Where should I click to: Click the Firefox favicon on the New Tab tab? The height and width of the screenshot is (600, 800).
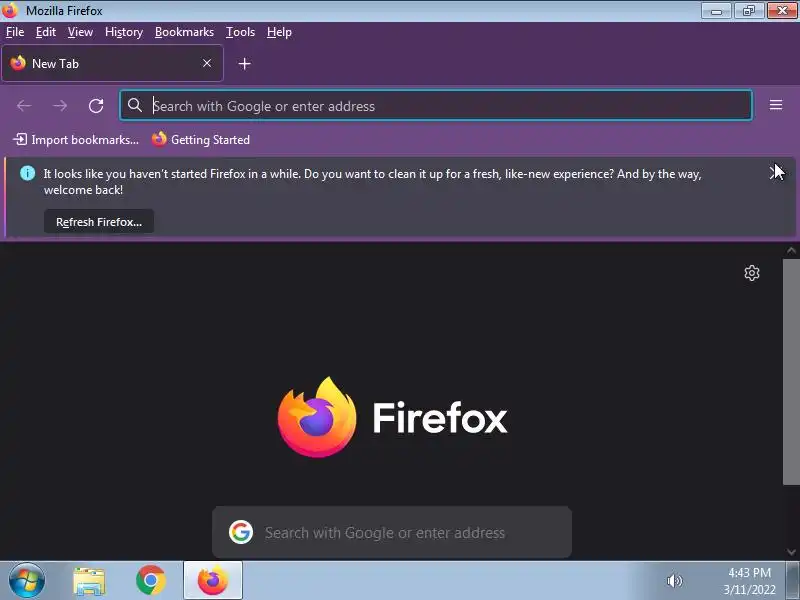coord(18,63)
